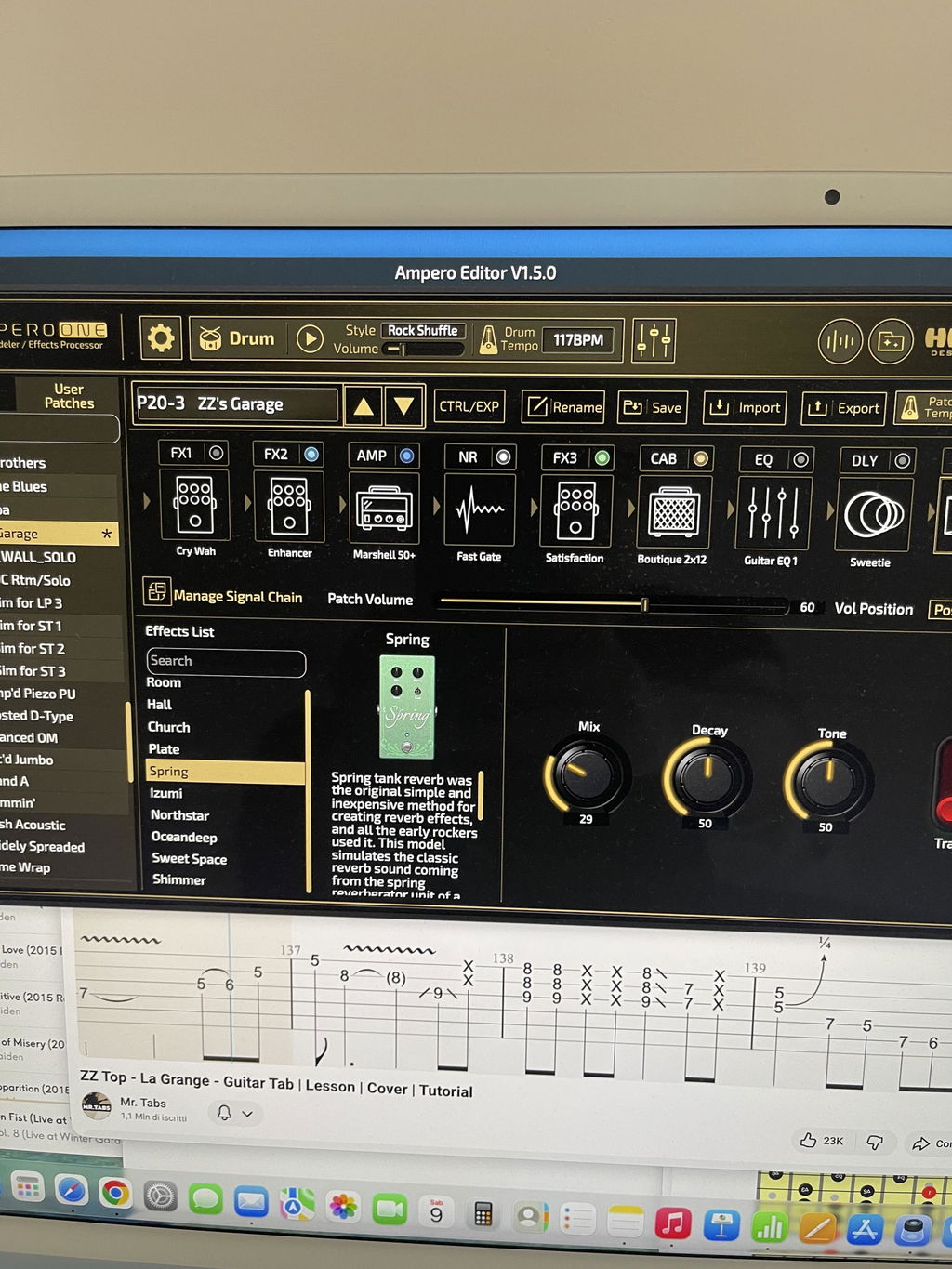The height and width of the screenshot is (1269, 952).
Task: Click the P20-3 ZZ's Garage patch name
Action: pos(236,403)
